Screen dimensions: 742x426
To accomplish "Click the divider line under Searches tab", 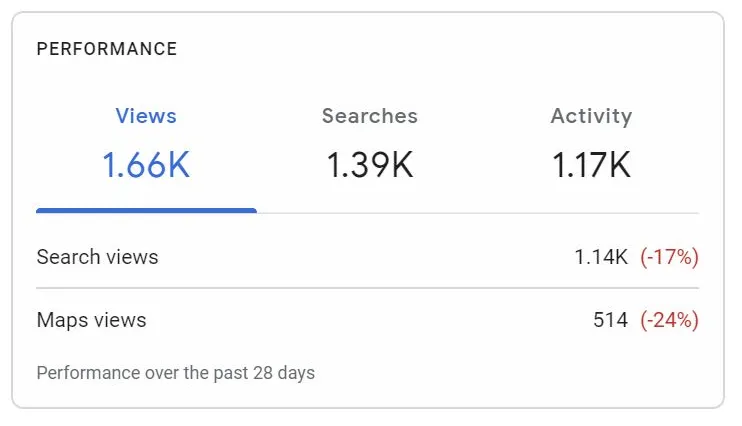I will point(369,212).
